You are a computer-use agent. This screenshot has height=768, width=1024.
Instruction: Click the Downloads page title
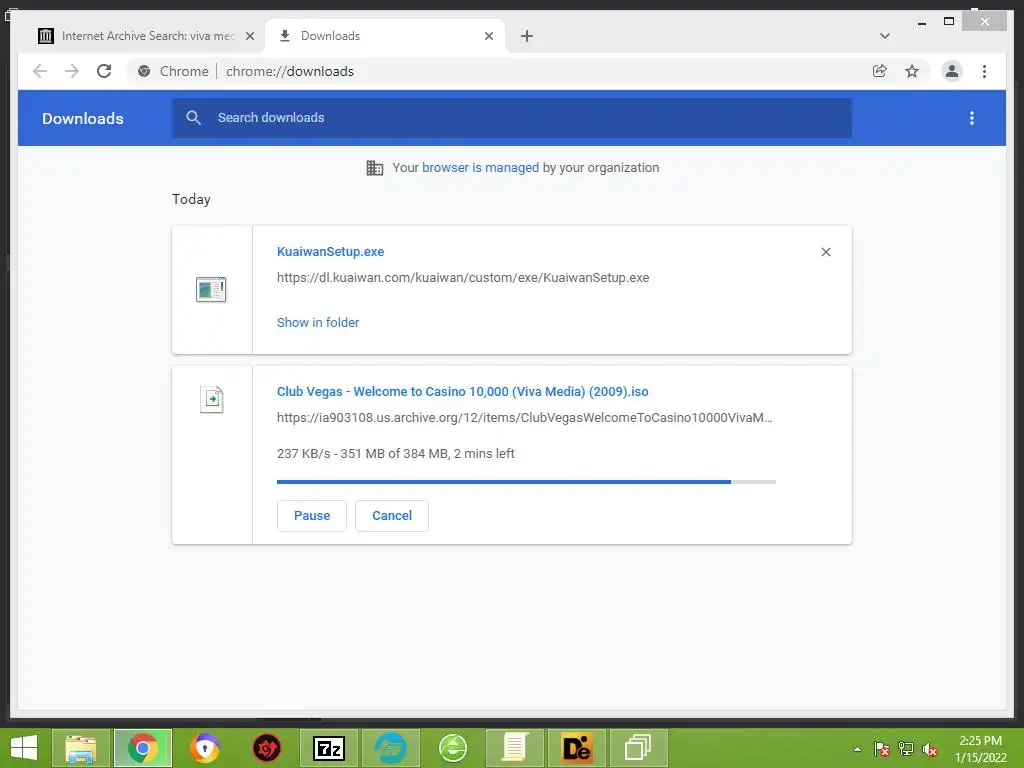pos(82,118)
